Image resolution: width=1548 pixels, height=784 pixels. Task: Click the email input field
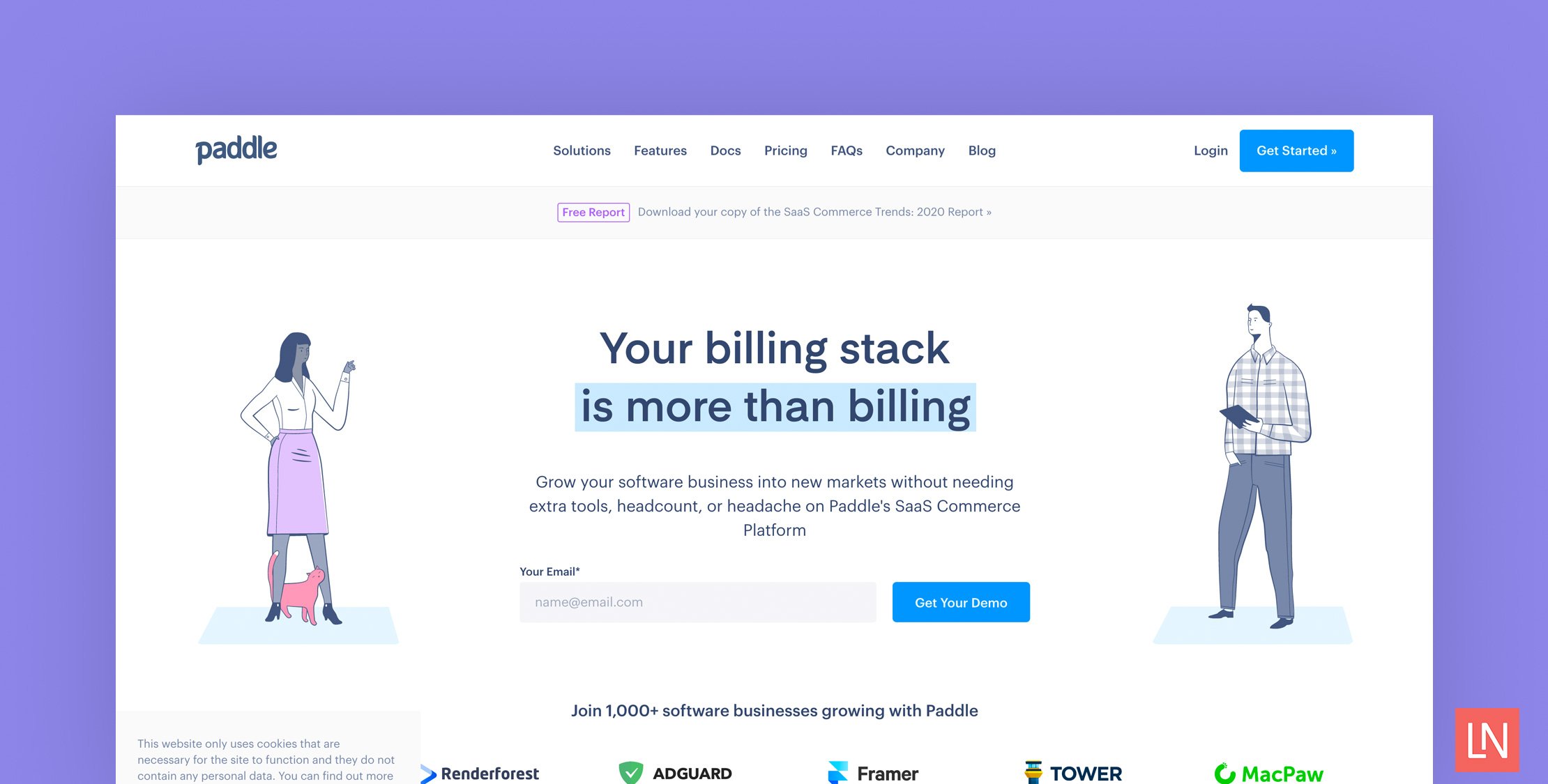(x=699, y=601)
